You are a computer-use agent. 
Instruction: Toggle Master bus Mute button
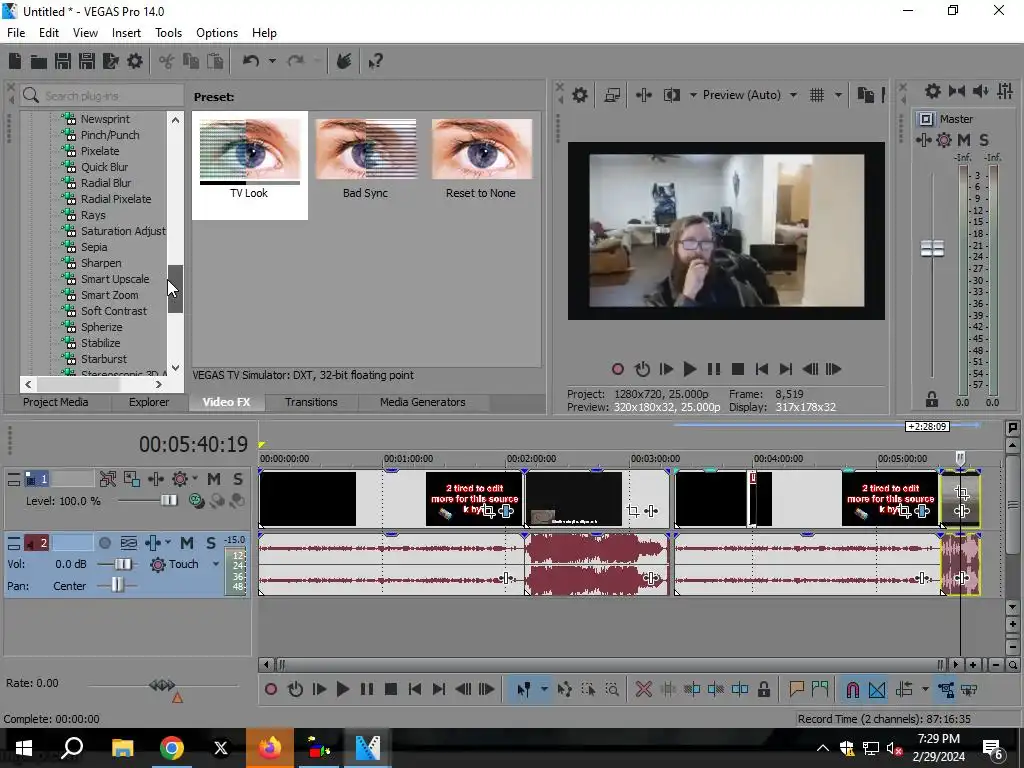(964, 140)
